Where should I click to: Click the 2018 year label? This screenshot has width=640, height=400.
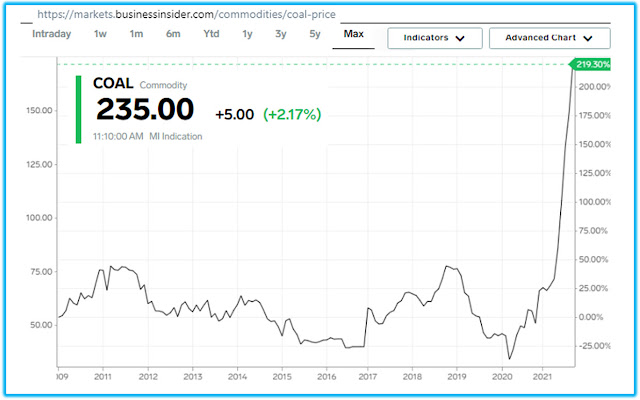coord(412,377)
